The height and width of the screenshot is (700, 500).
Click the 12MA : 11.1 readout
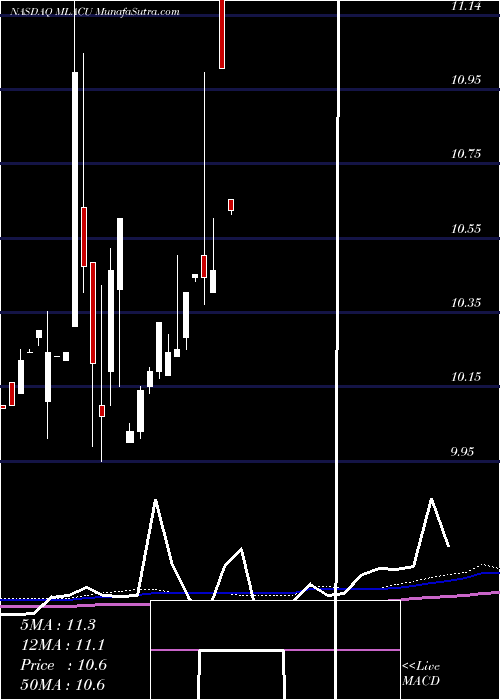coord(63,645)
